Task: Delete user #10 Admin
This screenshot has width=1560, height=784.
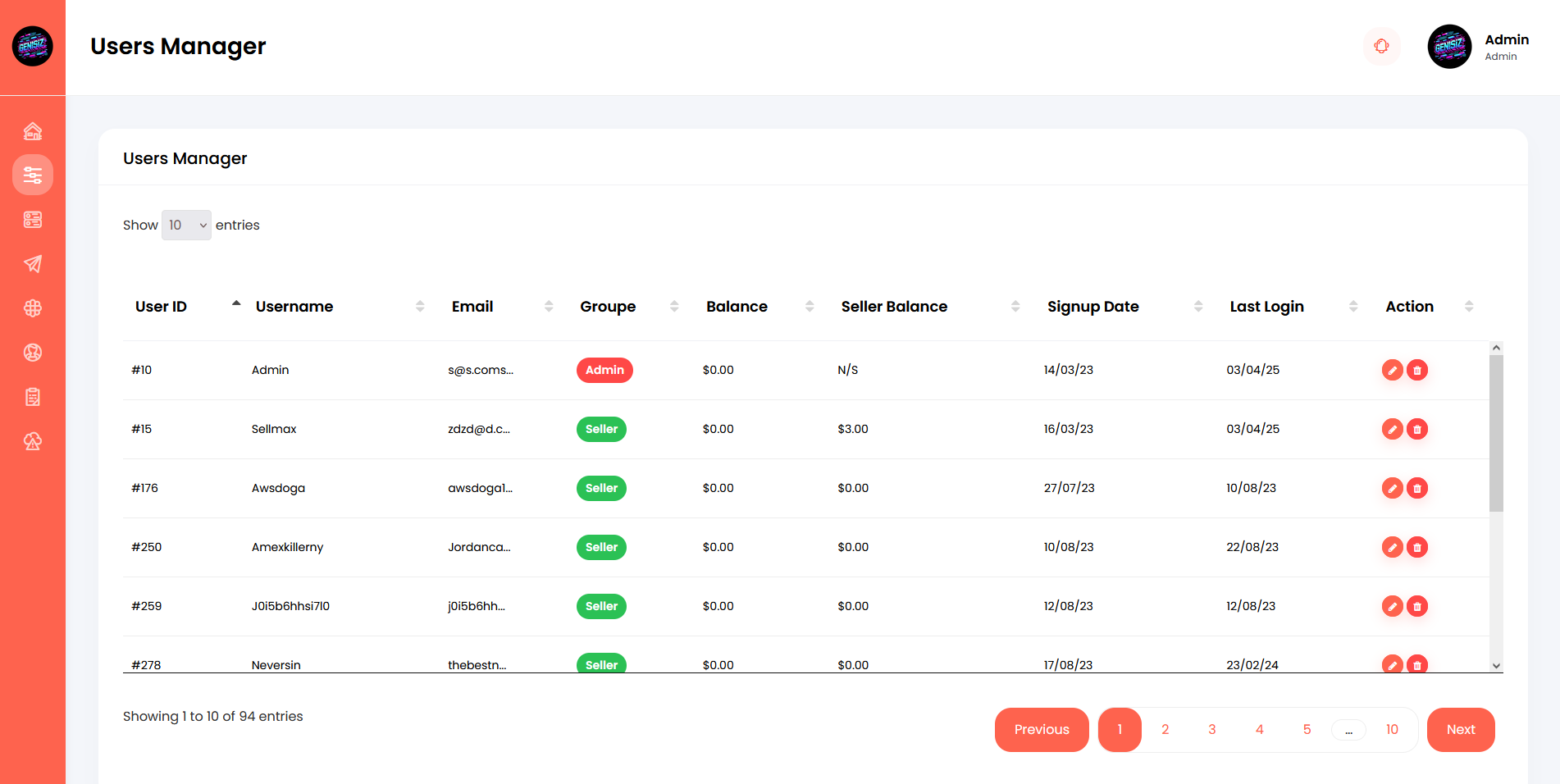Action: pos(1417,370)
